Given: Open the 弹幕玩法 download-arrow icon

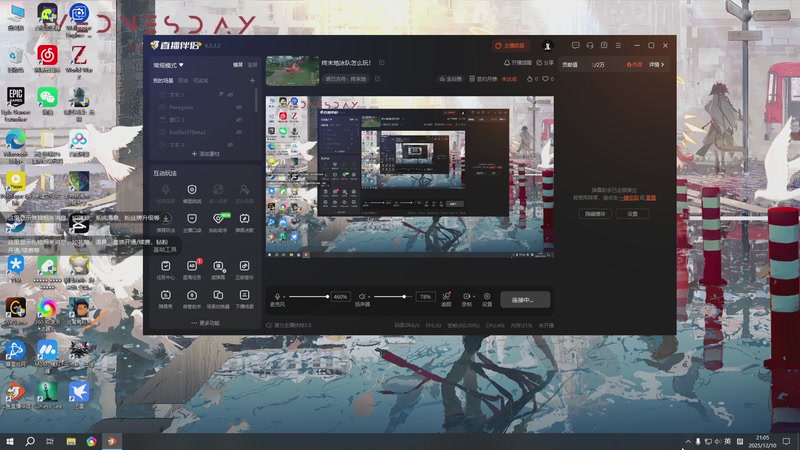Looking at the screenshot, I should coord(166,218).
